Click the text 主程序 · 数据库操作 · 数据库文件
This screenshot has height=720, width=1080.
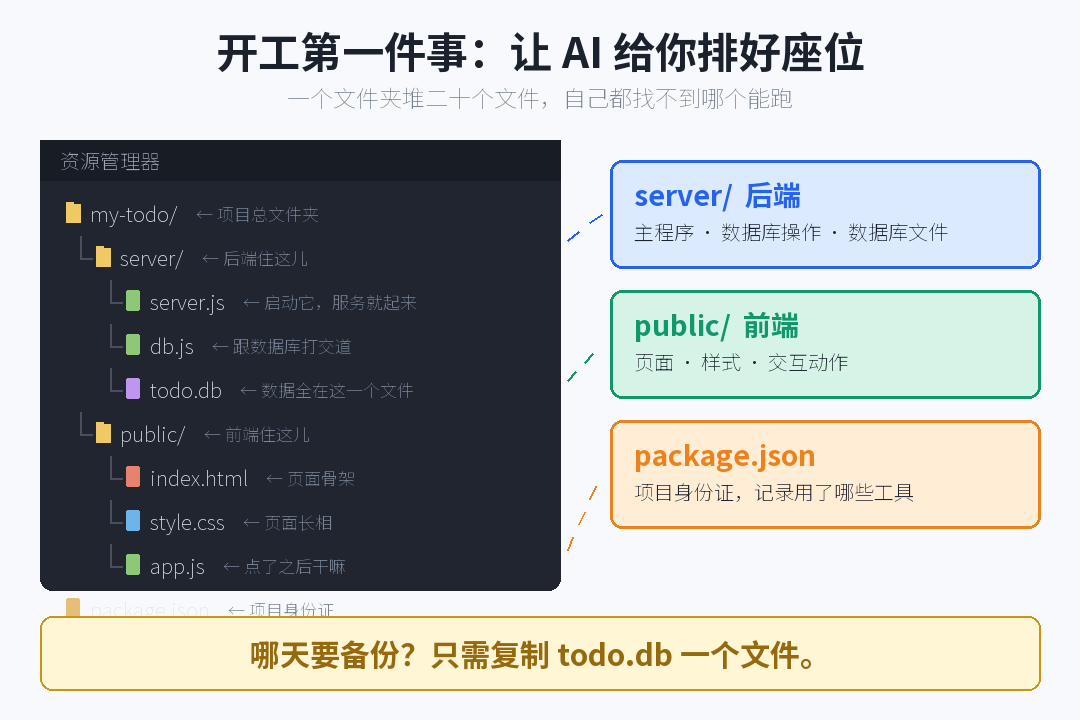[791, 233]
